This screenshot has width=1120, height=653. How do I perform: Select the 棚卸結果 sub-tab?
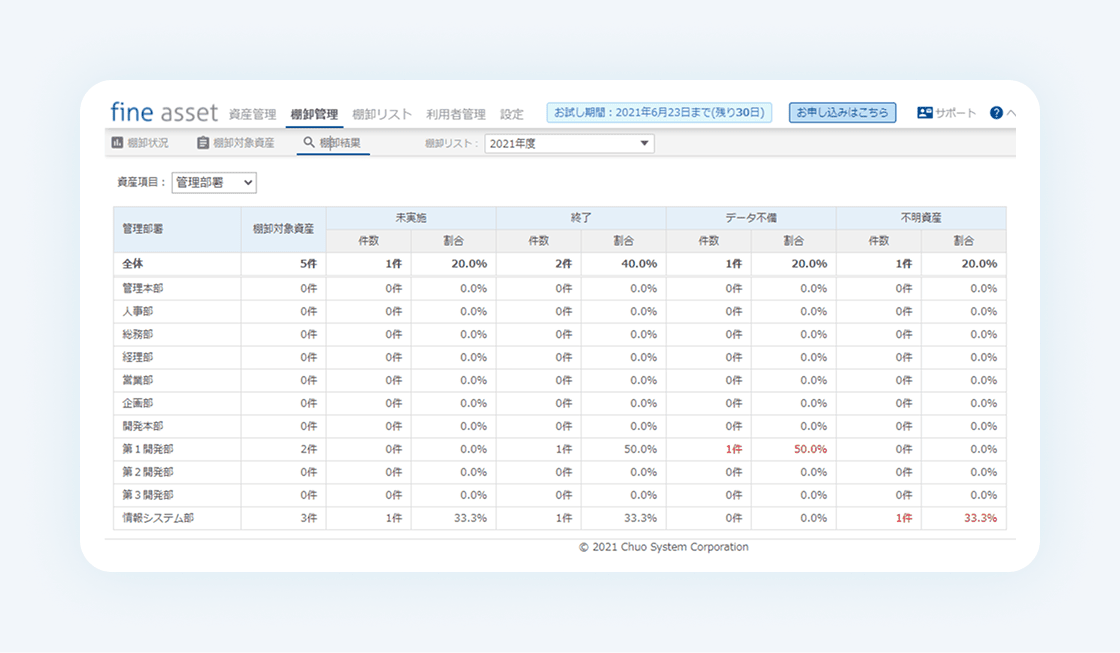coord(333,143)
